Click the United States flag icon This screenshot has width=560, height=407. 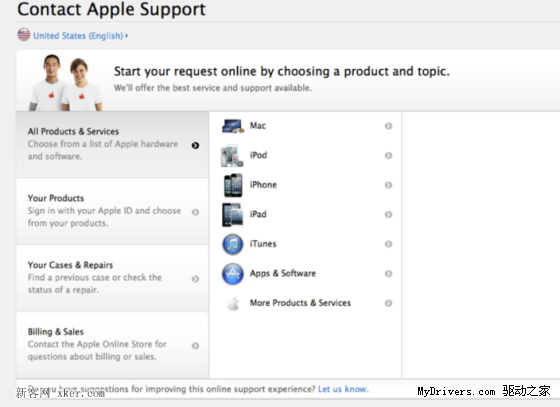pyautogui.click(x=24, y=35)
